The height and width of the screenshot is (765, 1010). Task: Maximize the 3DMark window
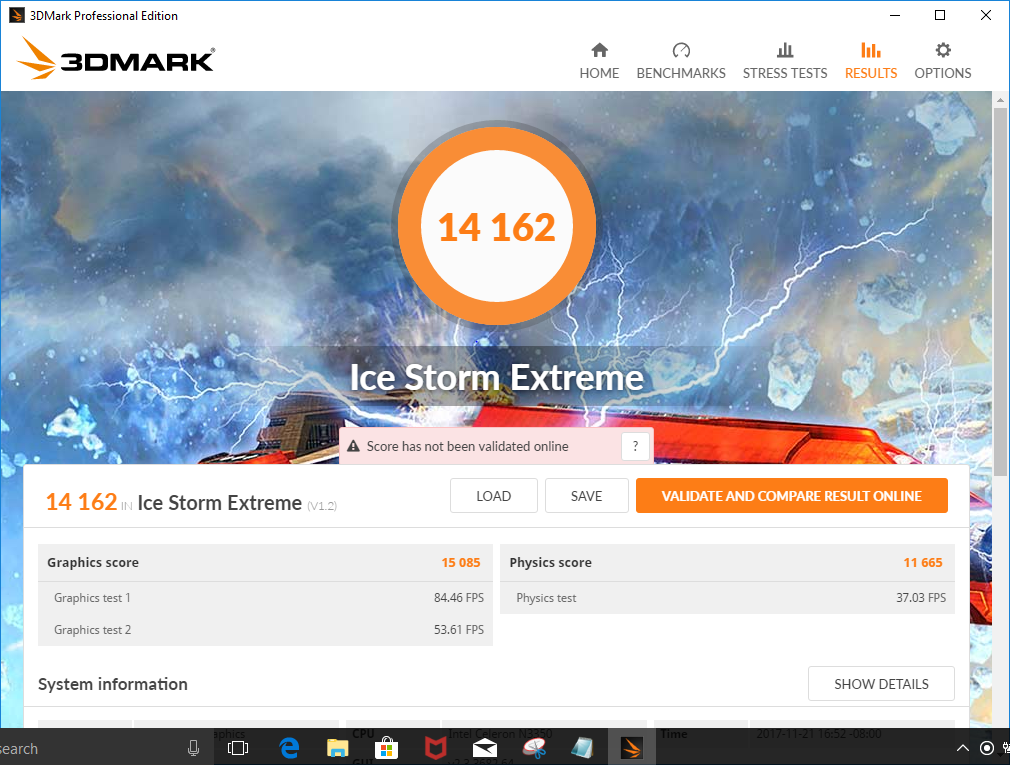click(x=940, y=15)
